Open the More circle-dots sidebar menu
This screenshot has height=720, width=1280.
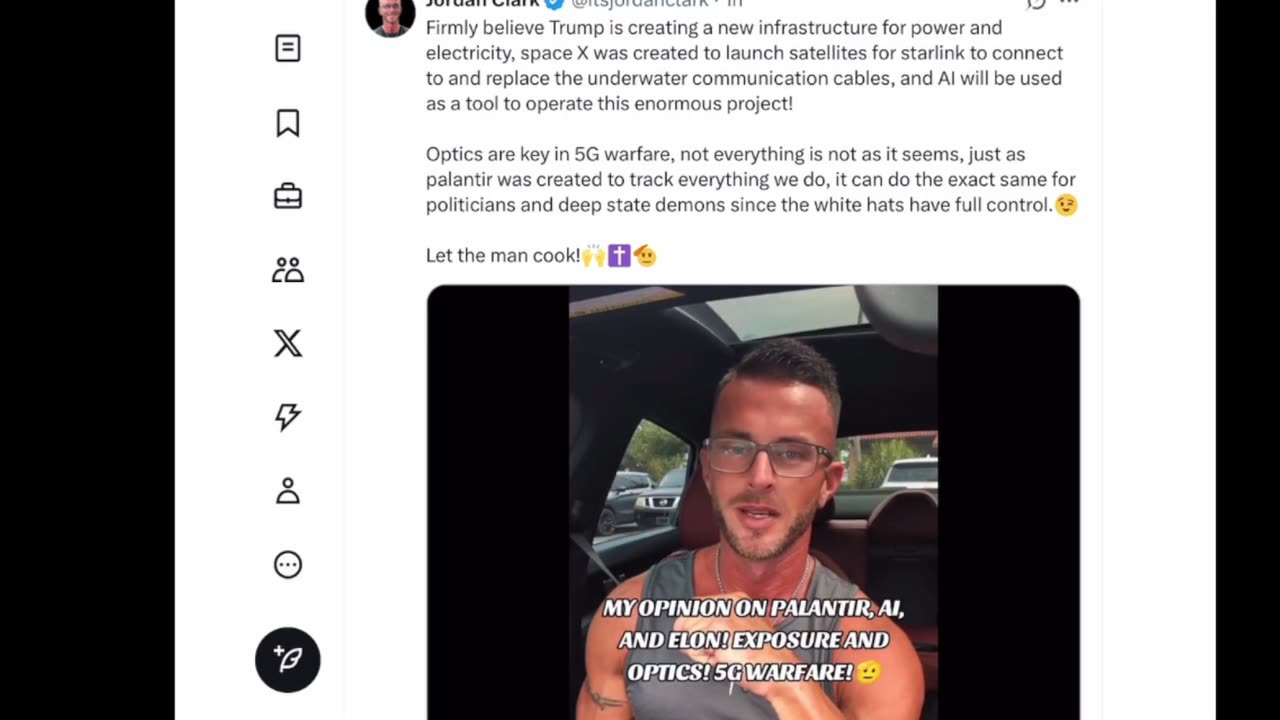288,565
